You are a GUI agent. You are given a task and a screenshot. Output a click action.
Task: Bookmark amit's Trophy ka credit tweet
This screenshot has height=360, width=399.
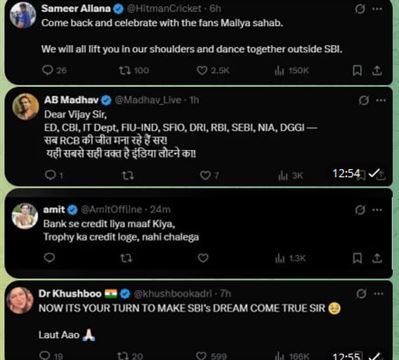click(357, 258)
